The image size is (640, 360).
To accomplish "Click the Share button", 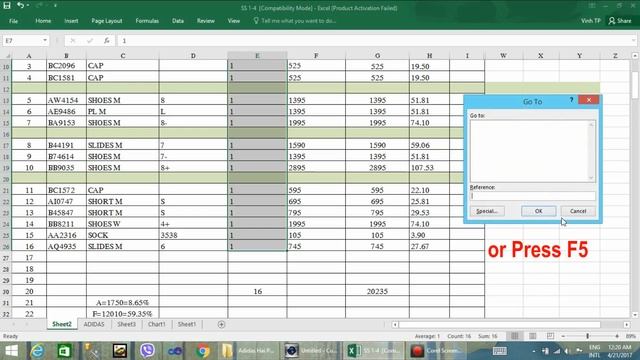I will tap(620, 21).
